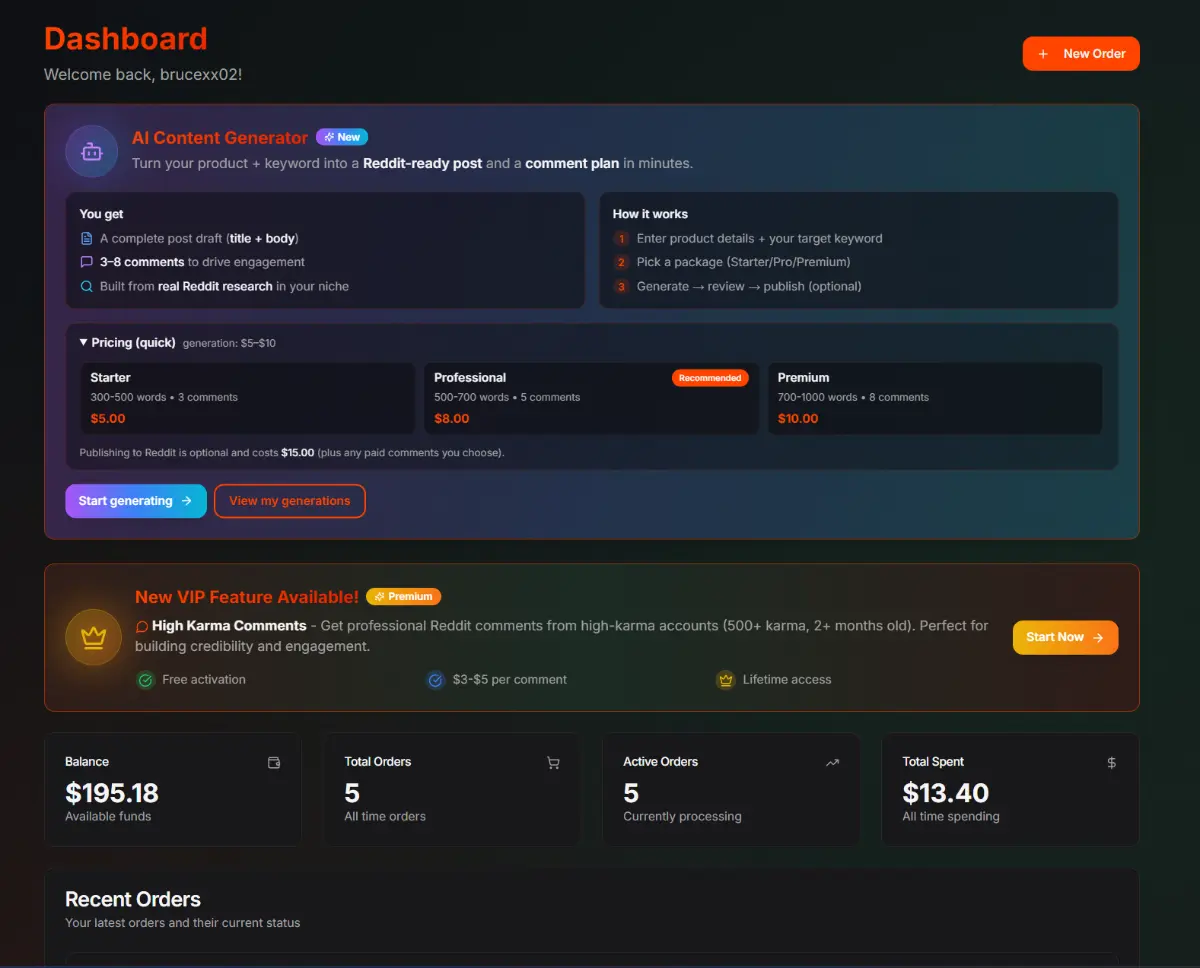The width and height of the screenshot is (1200, 968).
Task: Click Start Now in the VIP banner
Action: click(x=1064, y=637)
